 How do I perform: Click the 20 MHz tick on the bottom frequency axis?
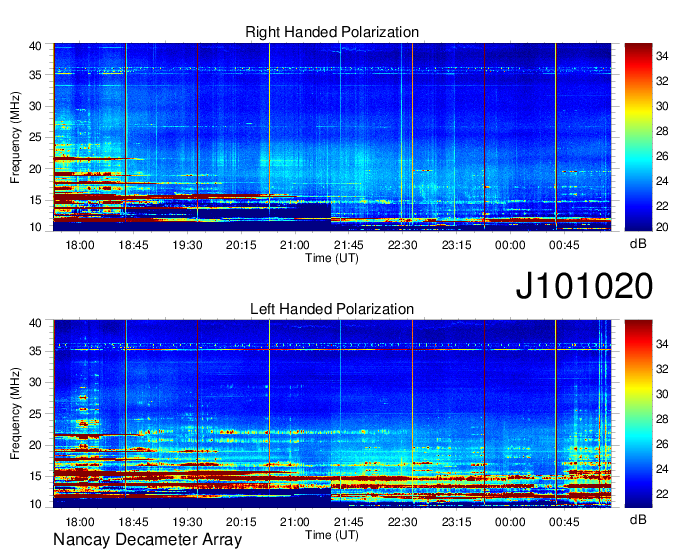tap(36, 445)
